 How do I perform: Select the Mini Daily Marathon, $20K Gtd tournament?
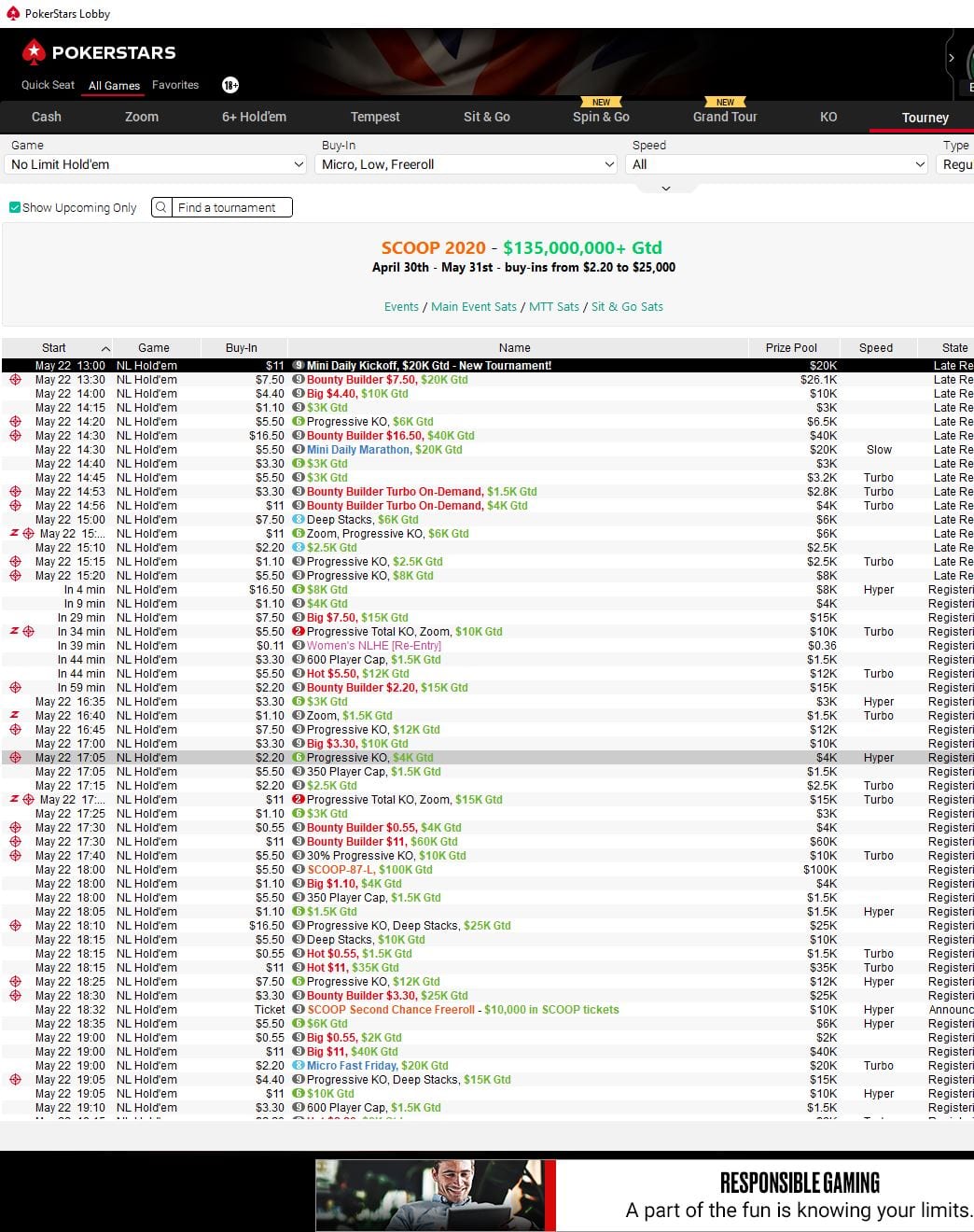[487, 450]
